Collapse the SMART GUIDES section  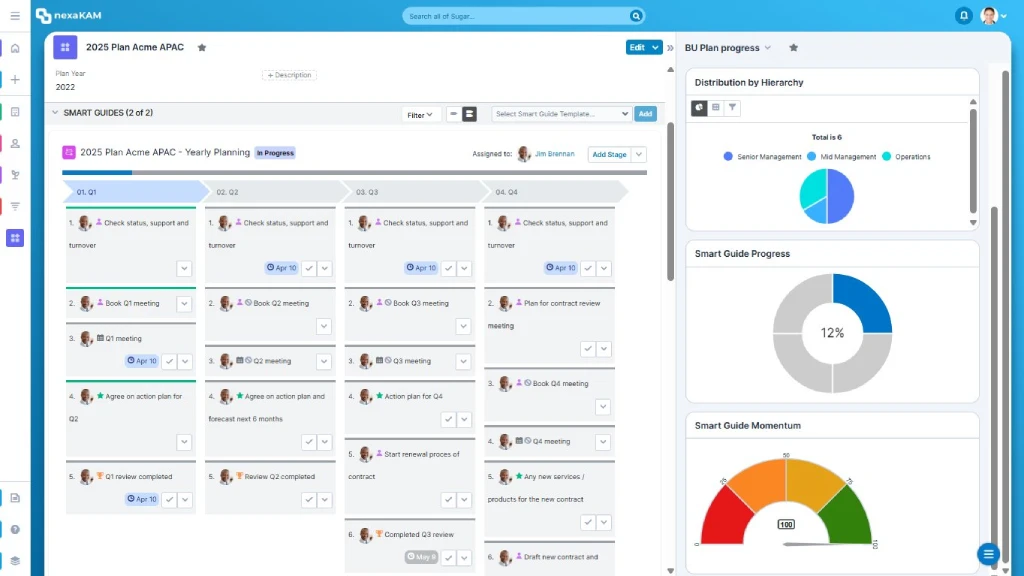[55, 112]
